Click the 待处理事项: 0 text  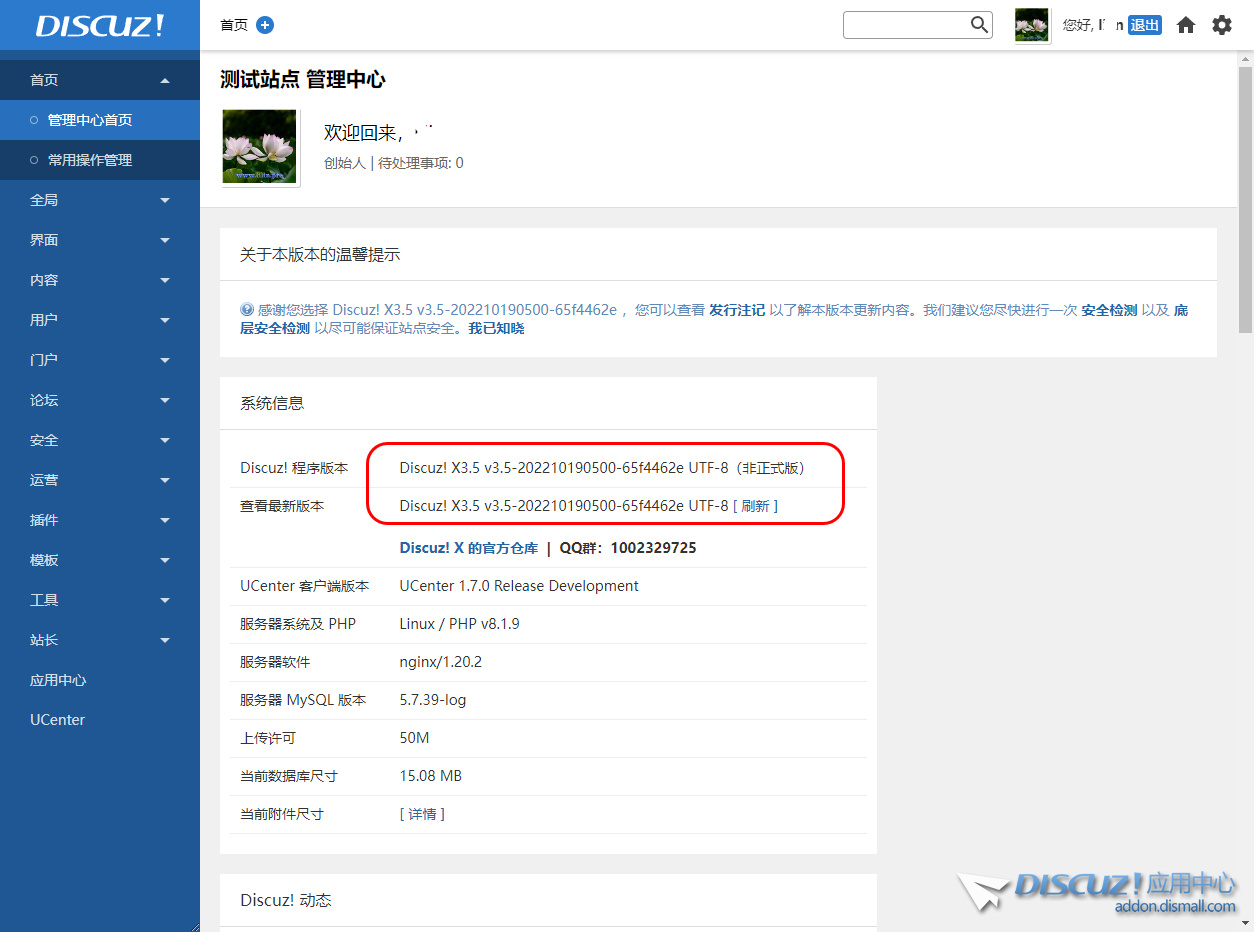tap(420, 163)
